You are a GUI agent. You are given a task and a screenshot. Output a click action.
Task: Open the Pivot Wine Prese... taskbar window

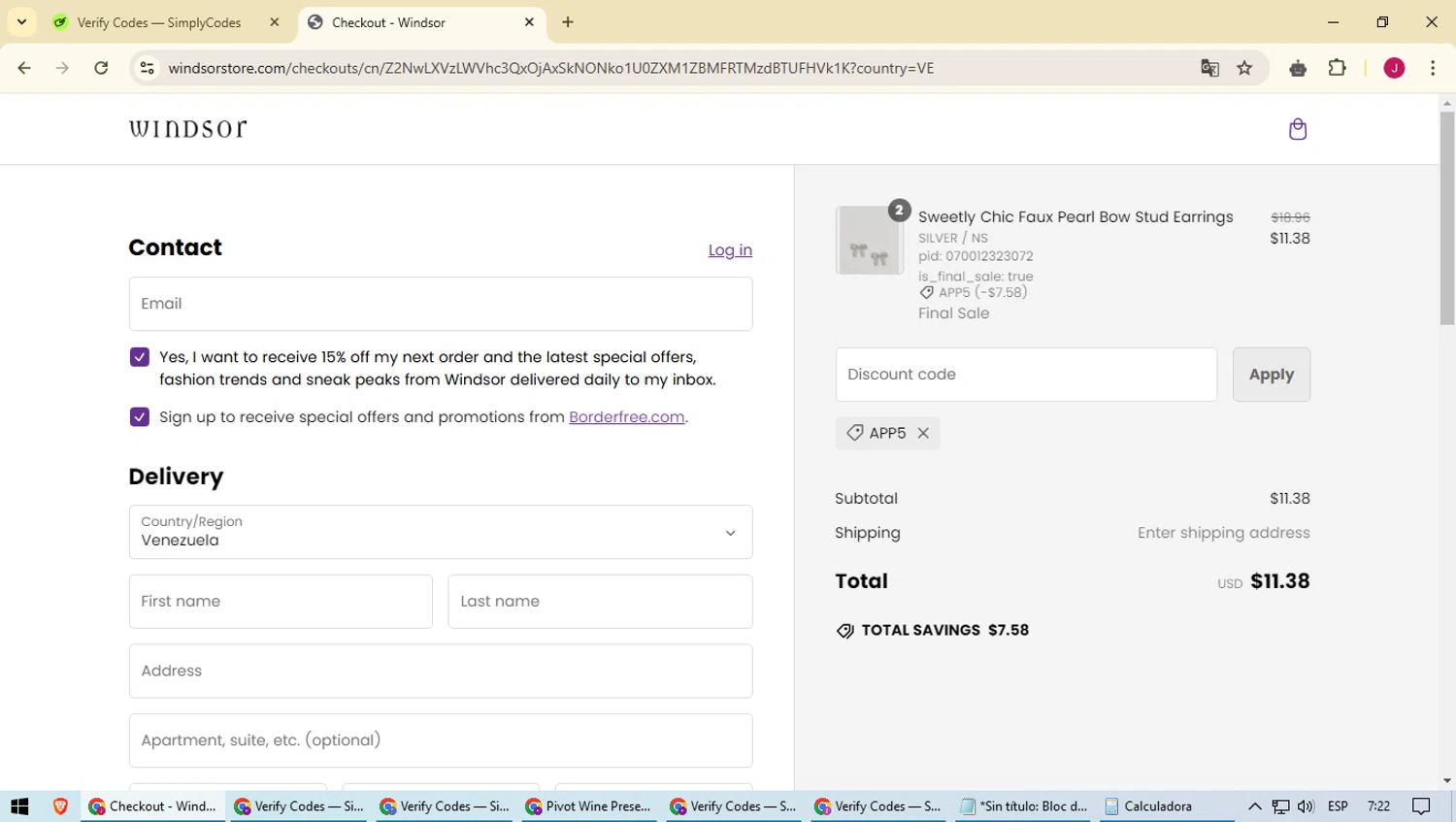(589, 806)
